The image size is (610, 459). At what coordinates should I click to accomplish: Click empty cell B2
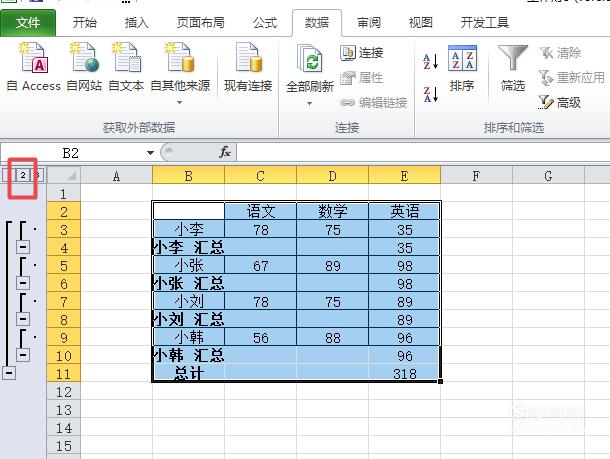click(x=189, y=211)
